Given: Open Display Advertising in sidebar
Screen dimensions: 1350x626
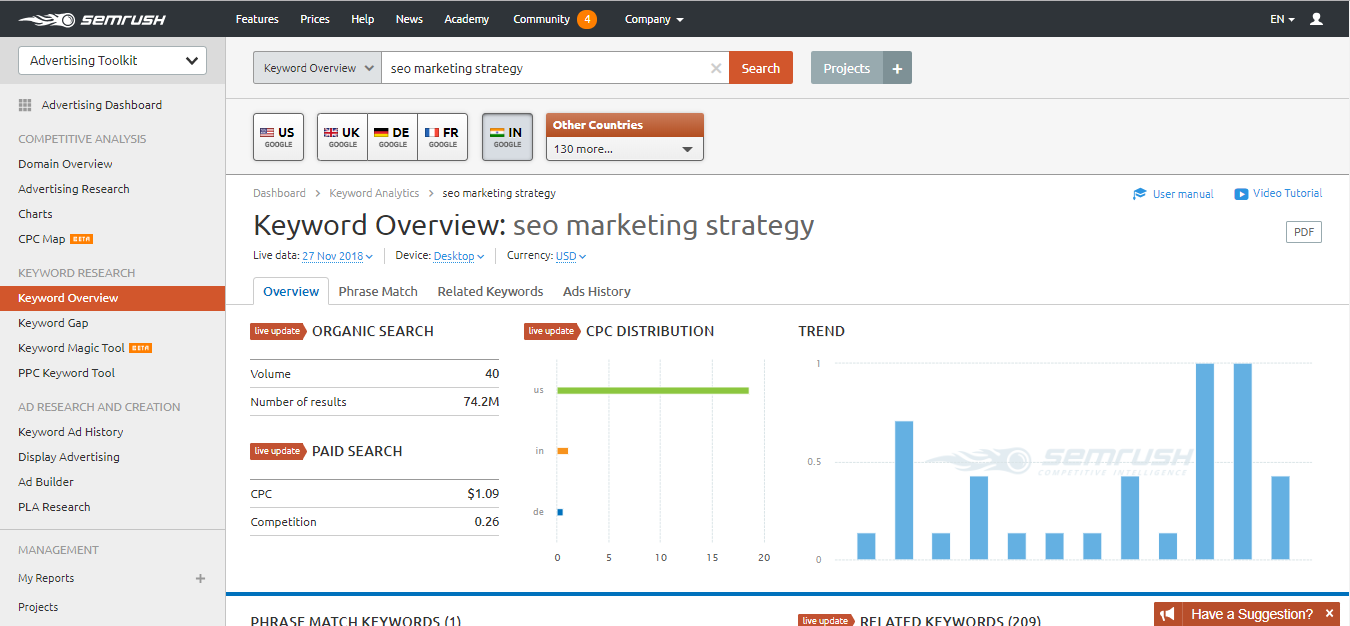Looking at the screenshot, I should (69, 457).
